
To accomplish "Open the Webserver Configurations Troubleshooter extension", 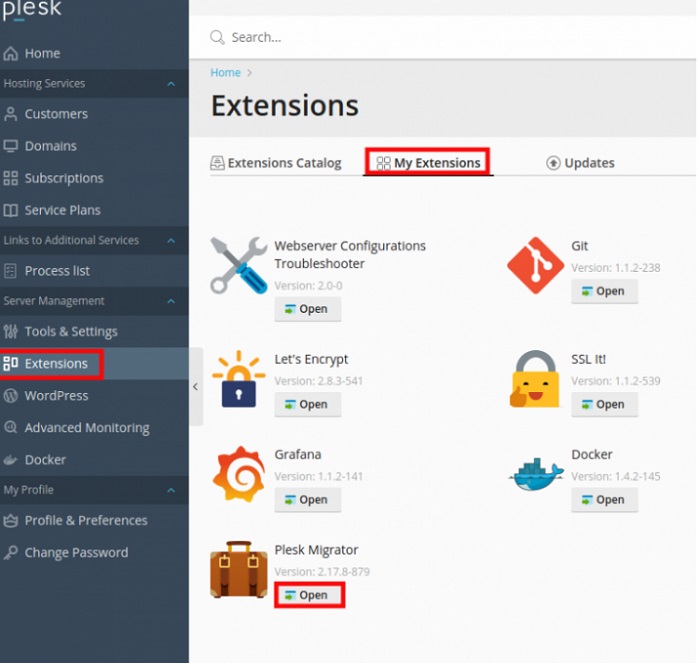I will point(308,309).
